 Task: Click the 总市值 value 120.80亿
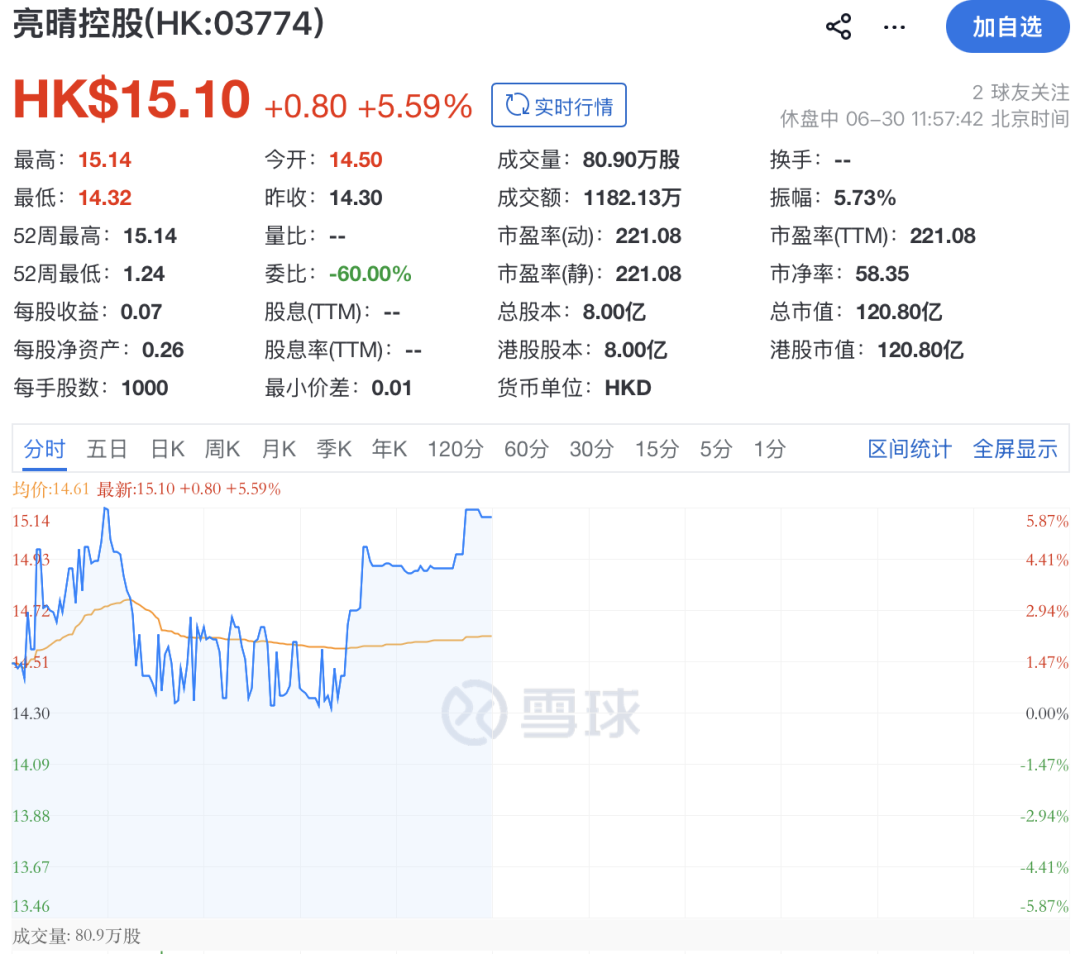899,311
